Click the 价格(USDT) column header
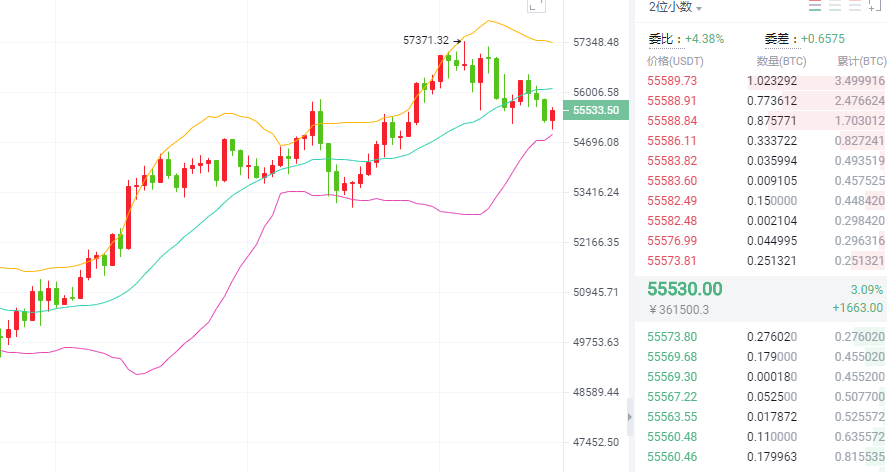Viewport: 887px width, 472px height. click(x=676, y=61)
